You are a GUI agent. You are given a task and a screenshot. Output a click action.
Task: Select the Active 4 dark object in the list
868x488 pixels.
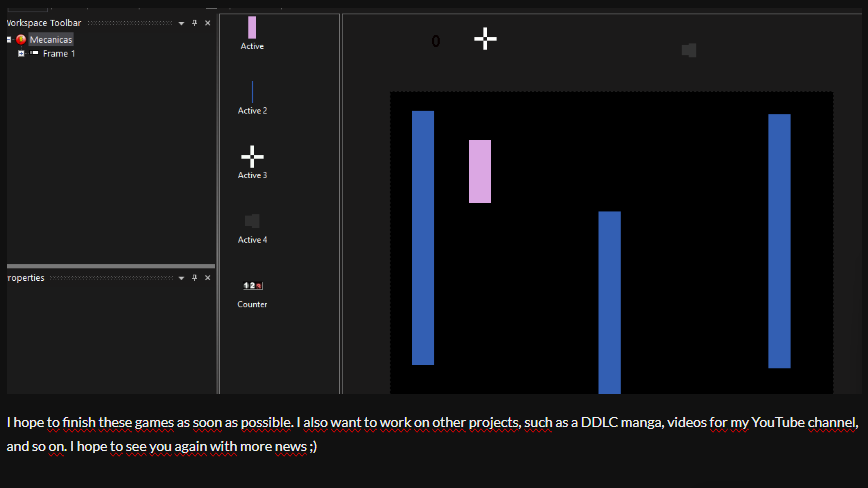[x=252, y=221]
